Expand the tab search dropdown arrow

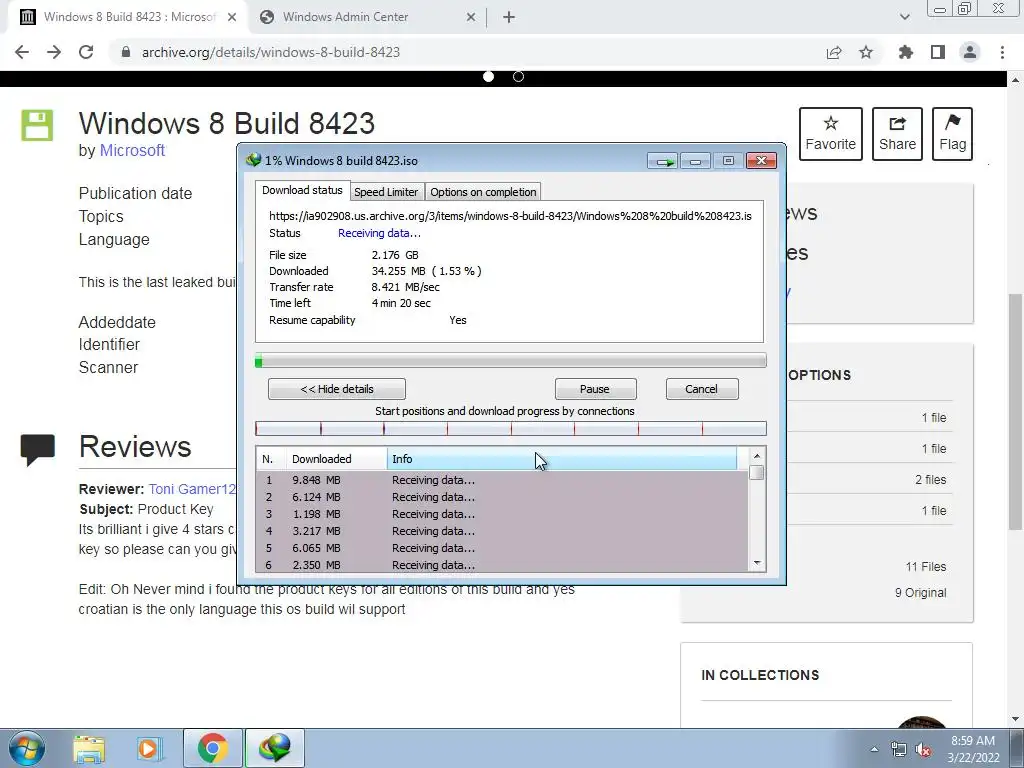[x=904, y=17]
